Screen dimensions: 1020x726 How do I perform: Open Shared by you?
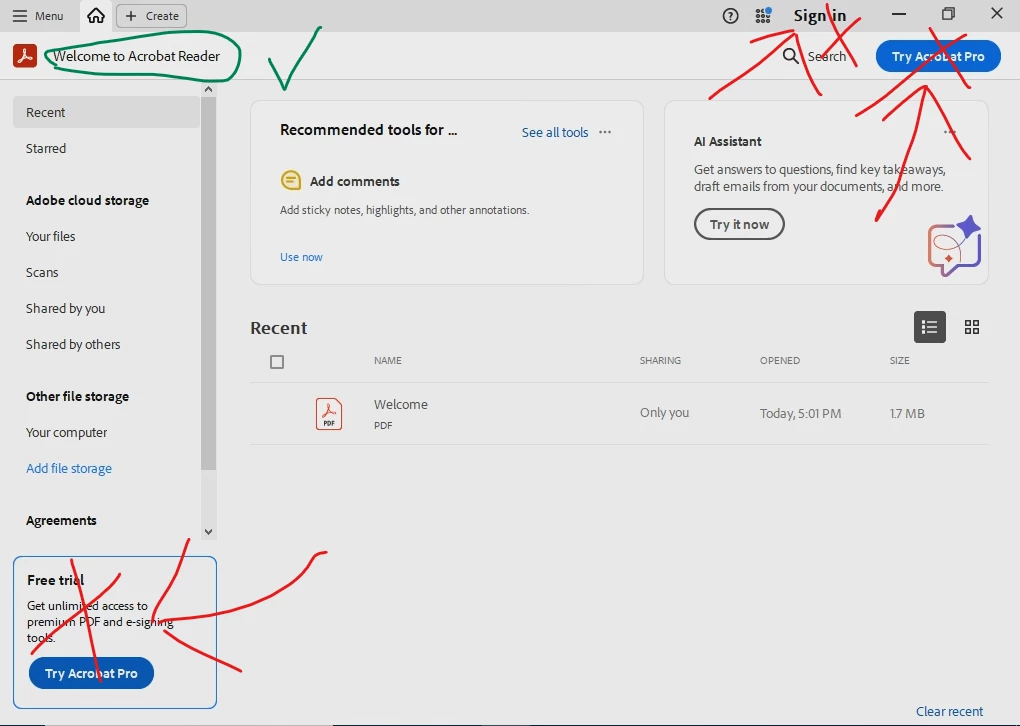[65, 308]
